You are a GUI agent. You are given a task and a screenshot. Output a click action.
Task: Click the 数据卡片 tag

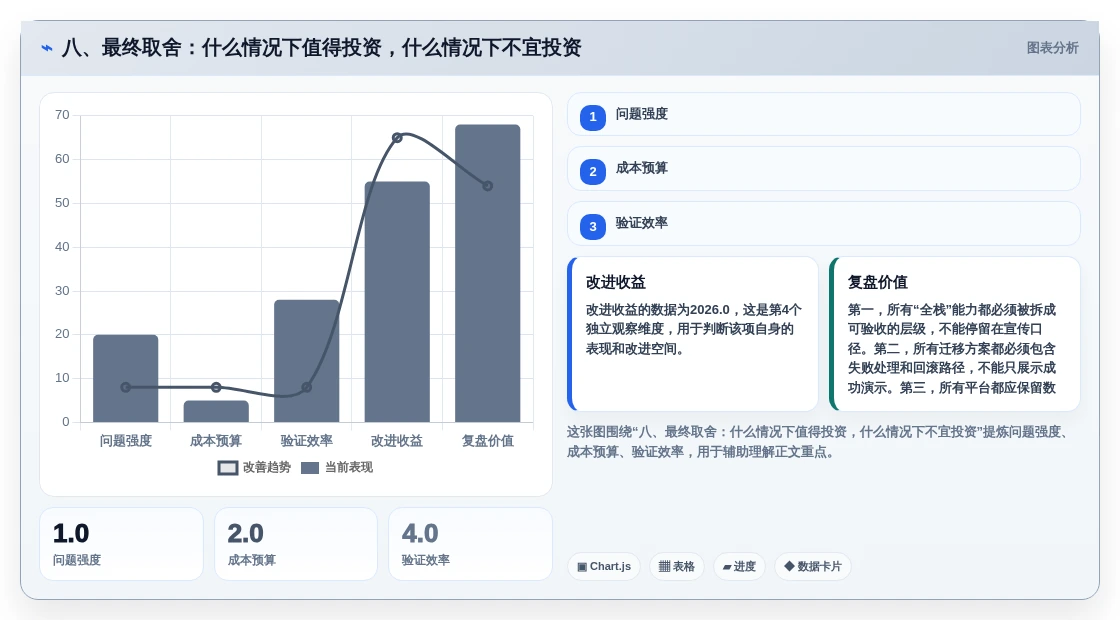coord(813,566)
